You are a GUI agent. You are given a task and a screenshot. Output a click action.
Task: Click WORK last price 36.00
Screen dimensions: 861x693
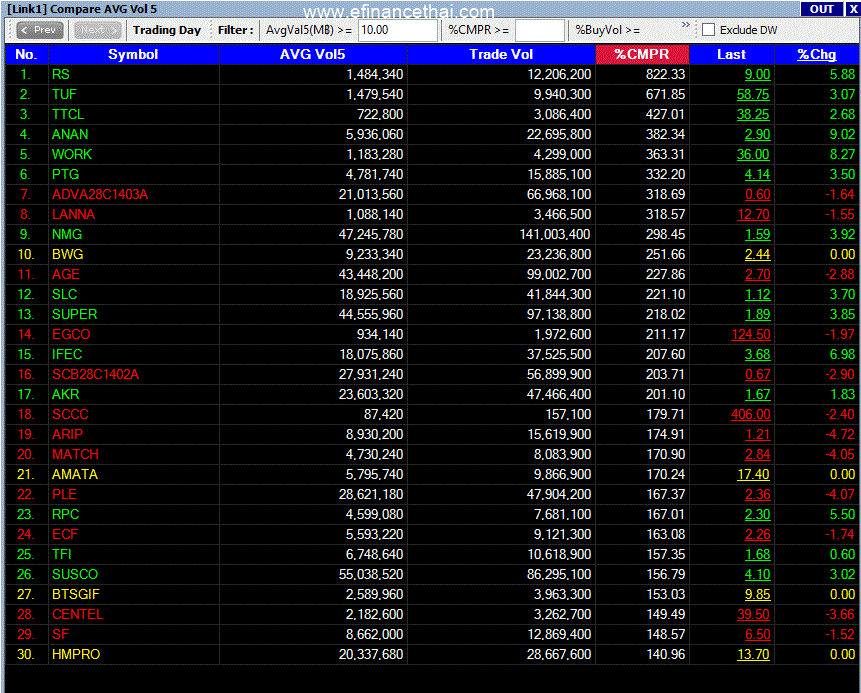(753, 154)
